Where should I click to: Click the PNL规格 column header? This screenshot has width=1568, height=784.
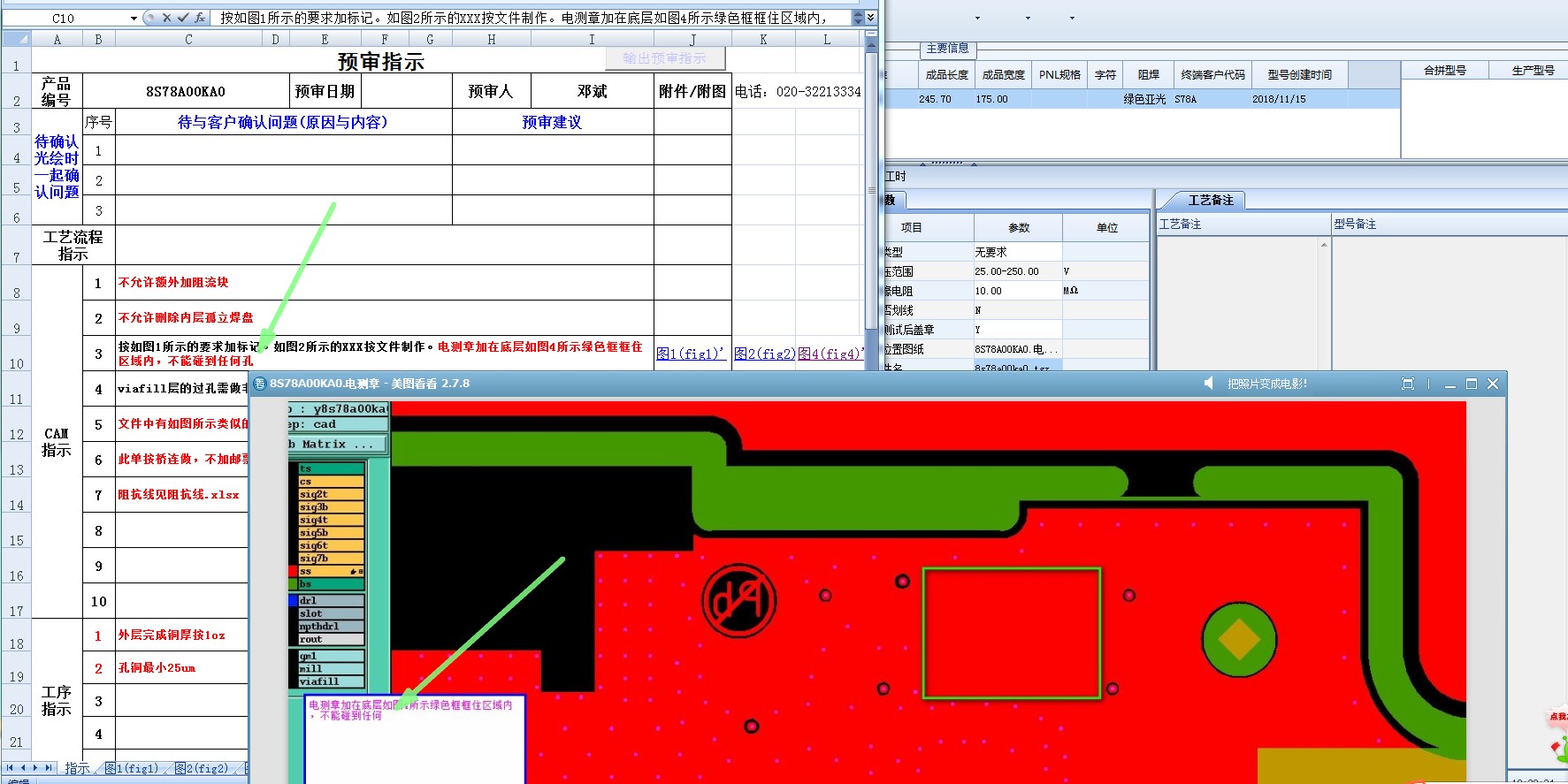tap(1059, 75)
